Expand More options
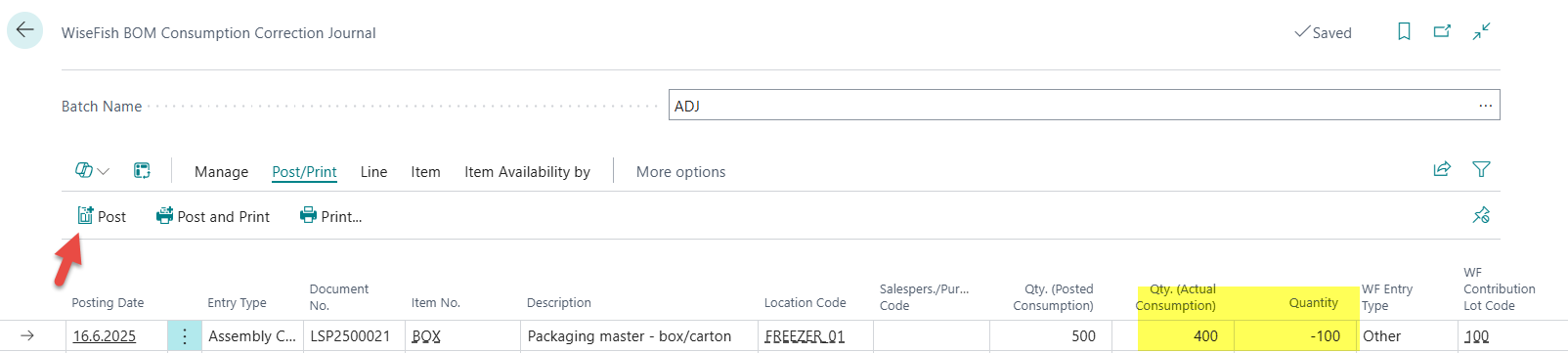The height and width of the screenshot is (353, 1568). pos(680,172)
